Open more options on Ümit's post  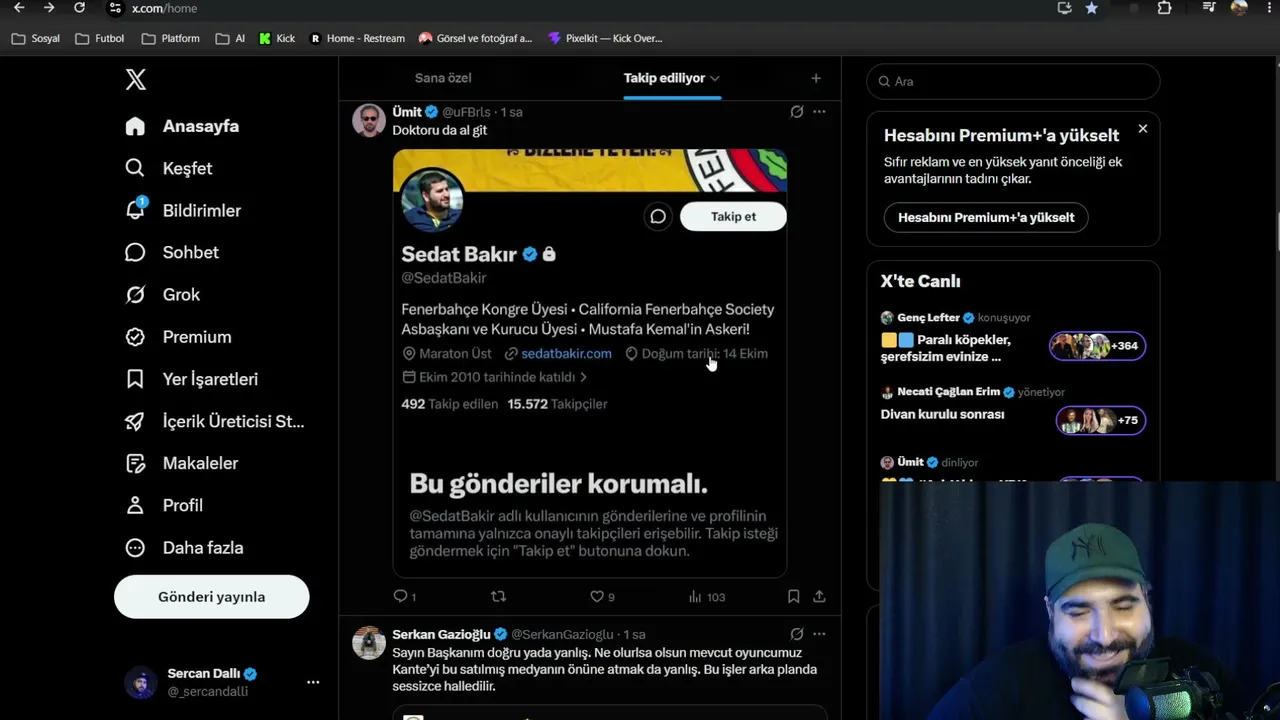point(819,112)
